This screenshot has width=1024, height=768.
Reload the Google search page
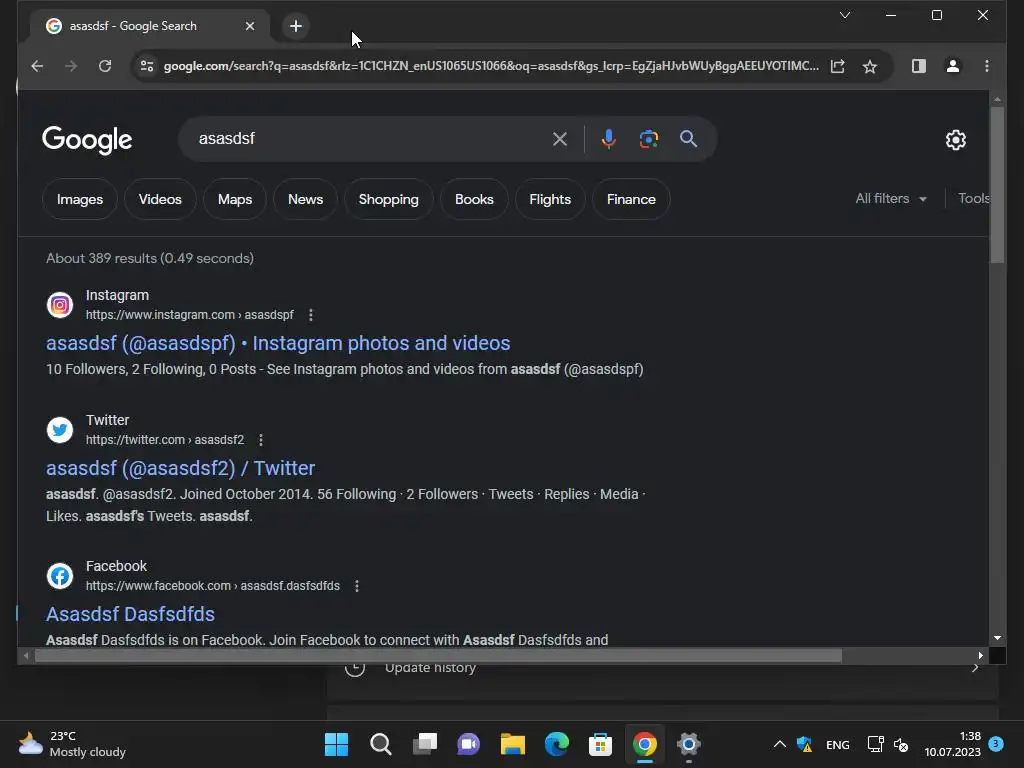point(104,66)
